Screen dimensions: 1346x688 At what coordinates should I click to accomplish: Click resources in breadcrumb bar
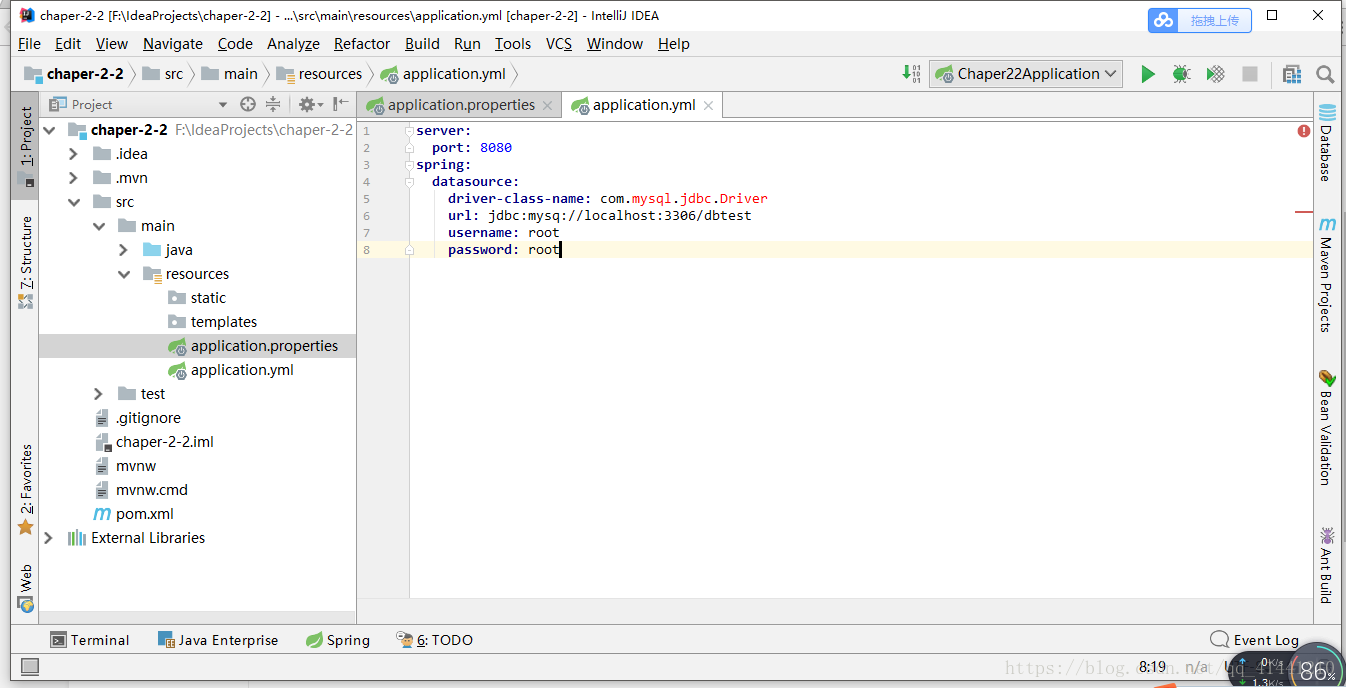(x=330, y=74)
